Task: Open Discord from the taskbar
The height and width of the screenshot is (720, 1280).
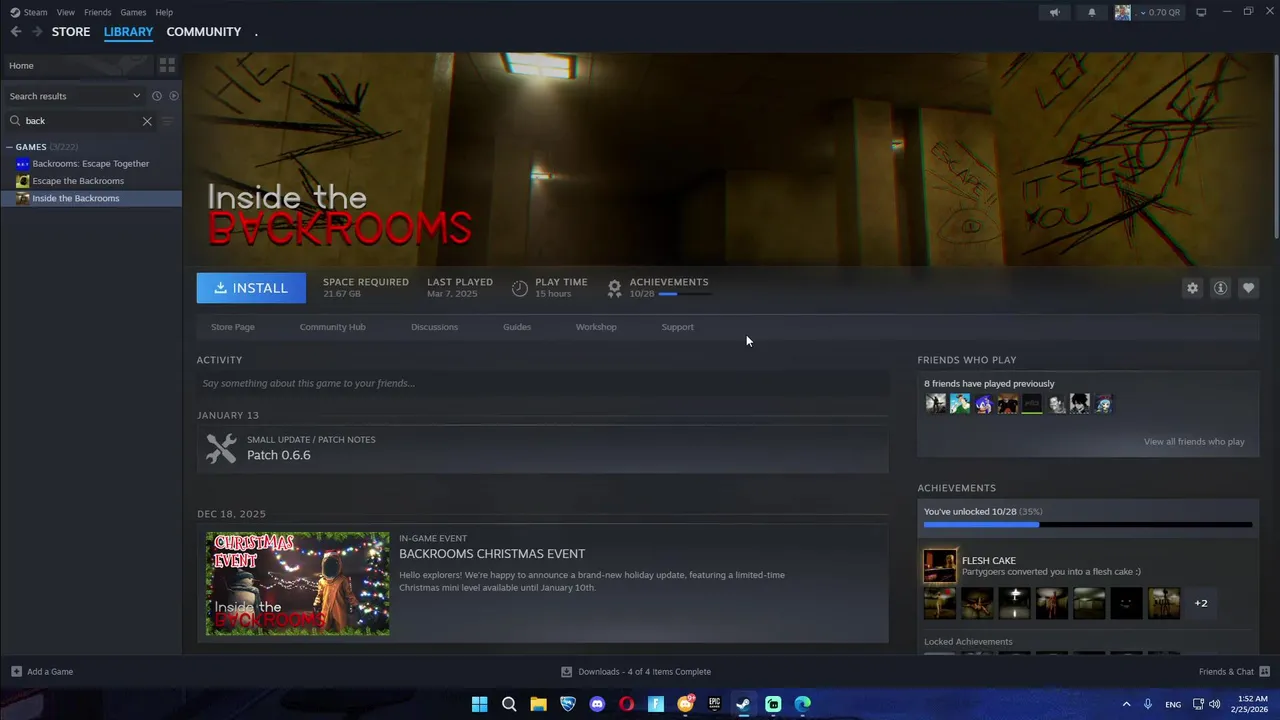Action: 597,704
